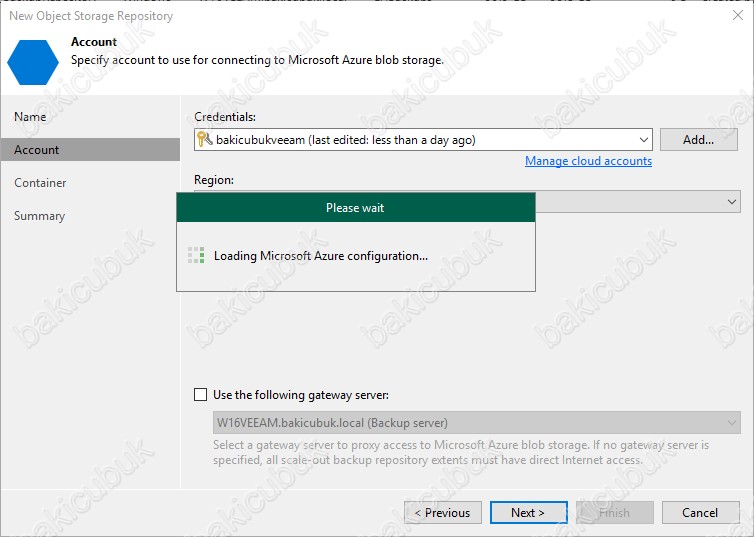Click 'Select a gateway server to proxy access' hint

click(x=461, y=452)
